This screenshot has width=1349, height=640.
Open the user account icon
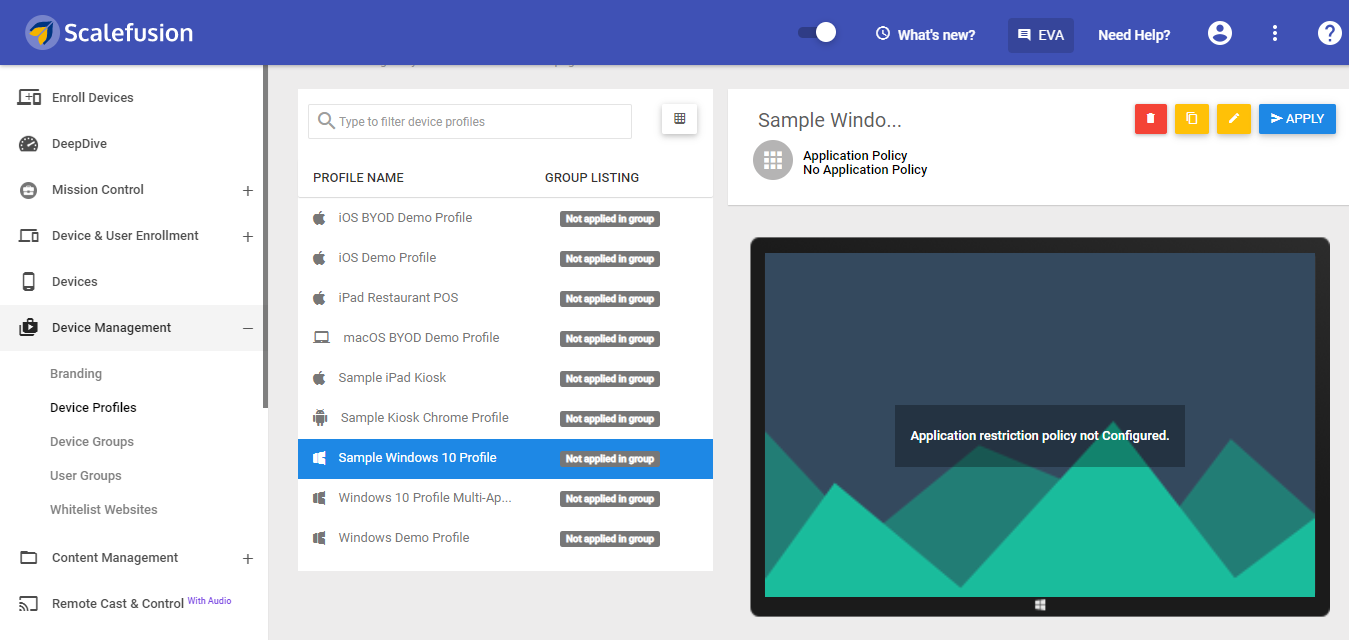[1220, 33]
